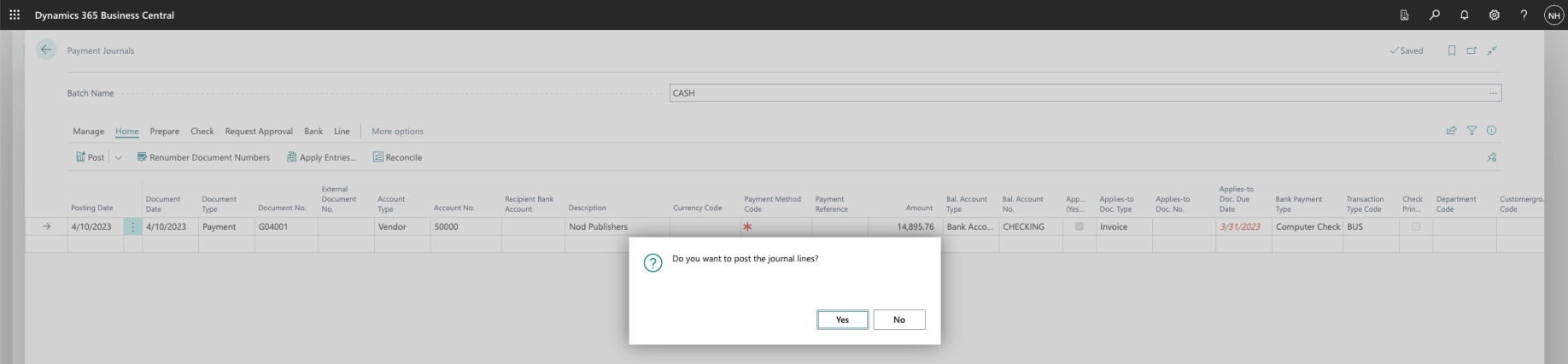The height and width of the screenshot is (364, 1568).
Task: Show More options
Action: [397, 131]
